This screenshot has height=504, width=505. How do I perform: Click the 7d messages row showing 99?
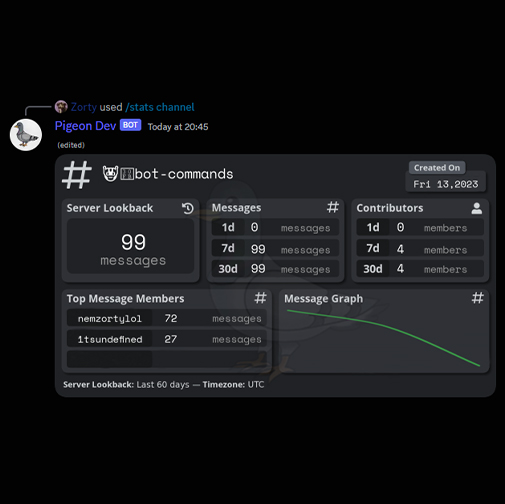click(275, 249)
